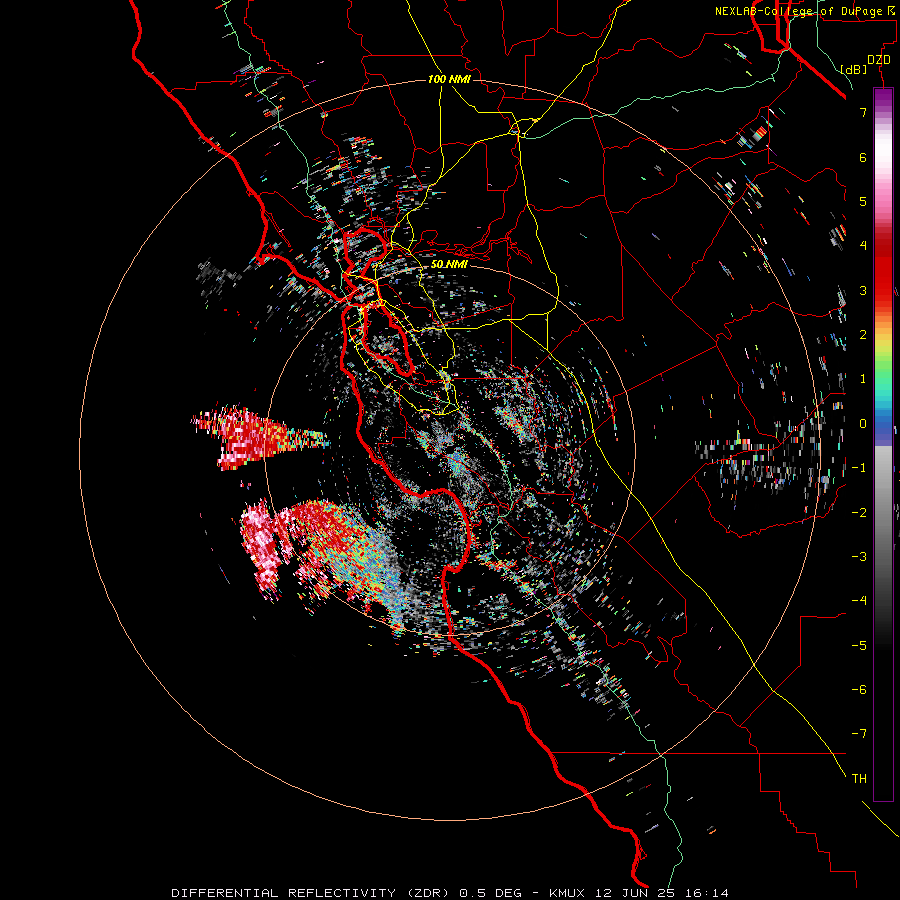Select the 1 value on the color scale

coord(863,379)
